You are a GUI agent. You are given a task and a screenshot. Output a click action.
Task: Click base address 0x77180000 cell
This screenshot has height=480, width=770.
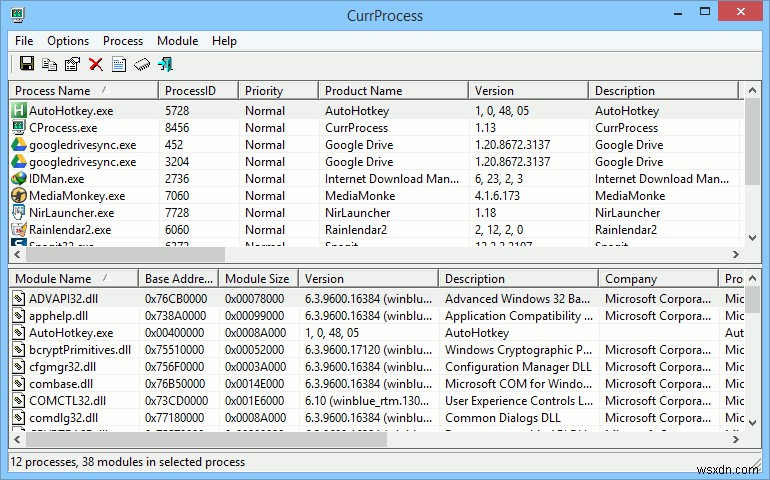pos(174,418)
